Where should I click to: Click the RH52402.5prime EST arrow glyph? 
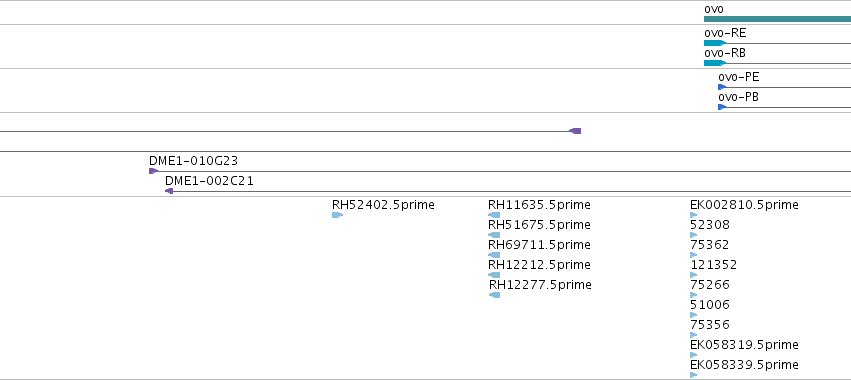[338, 215]
